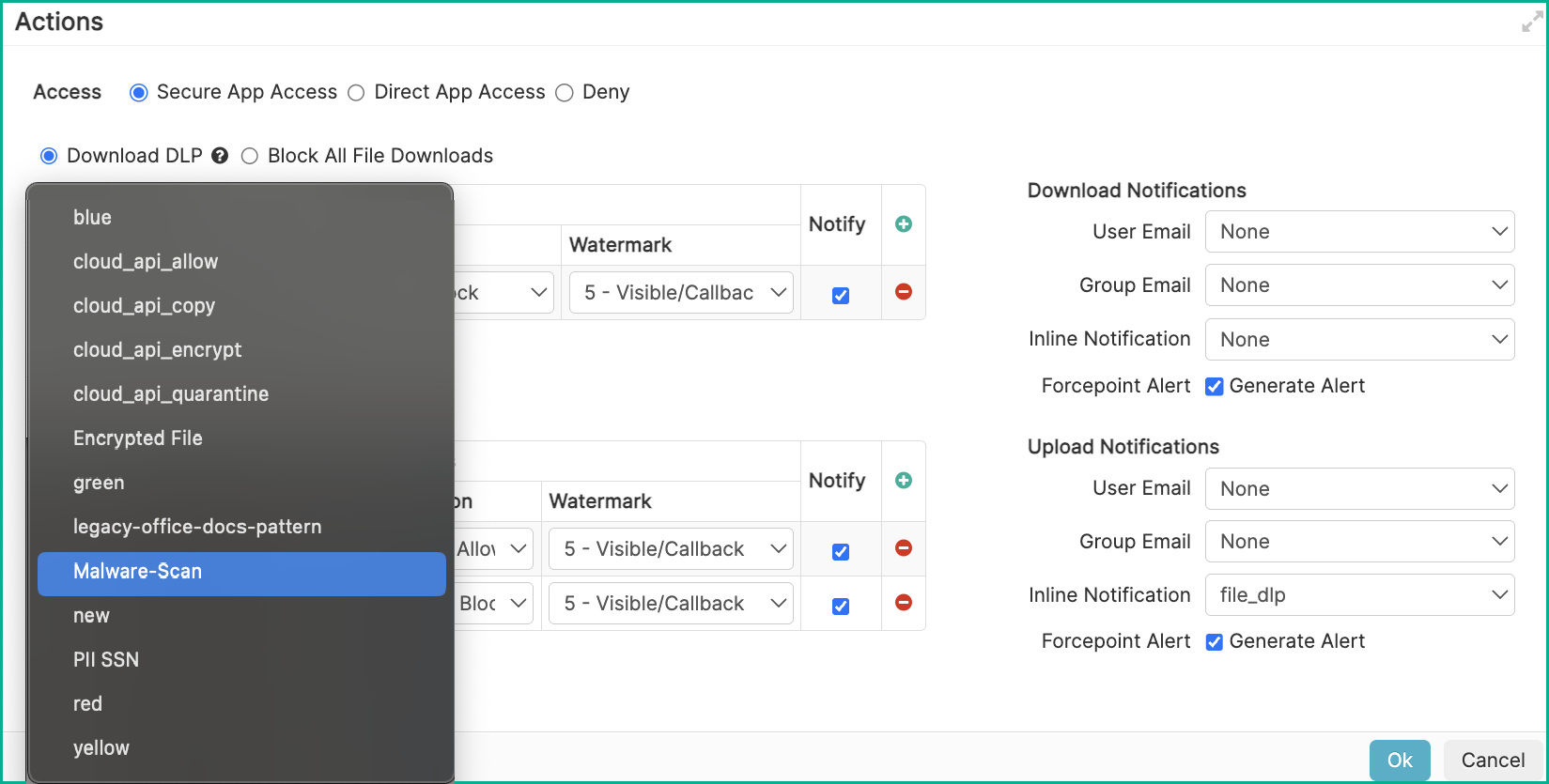Click the Cancel button
The width and height of the screenshot is (1549, 784).
[x=1493, y=761]
